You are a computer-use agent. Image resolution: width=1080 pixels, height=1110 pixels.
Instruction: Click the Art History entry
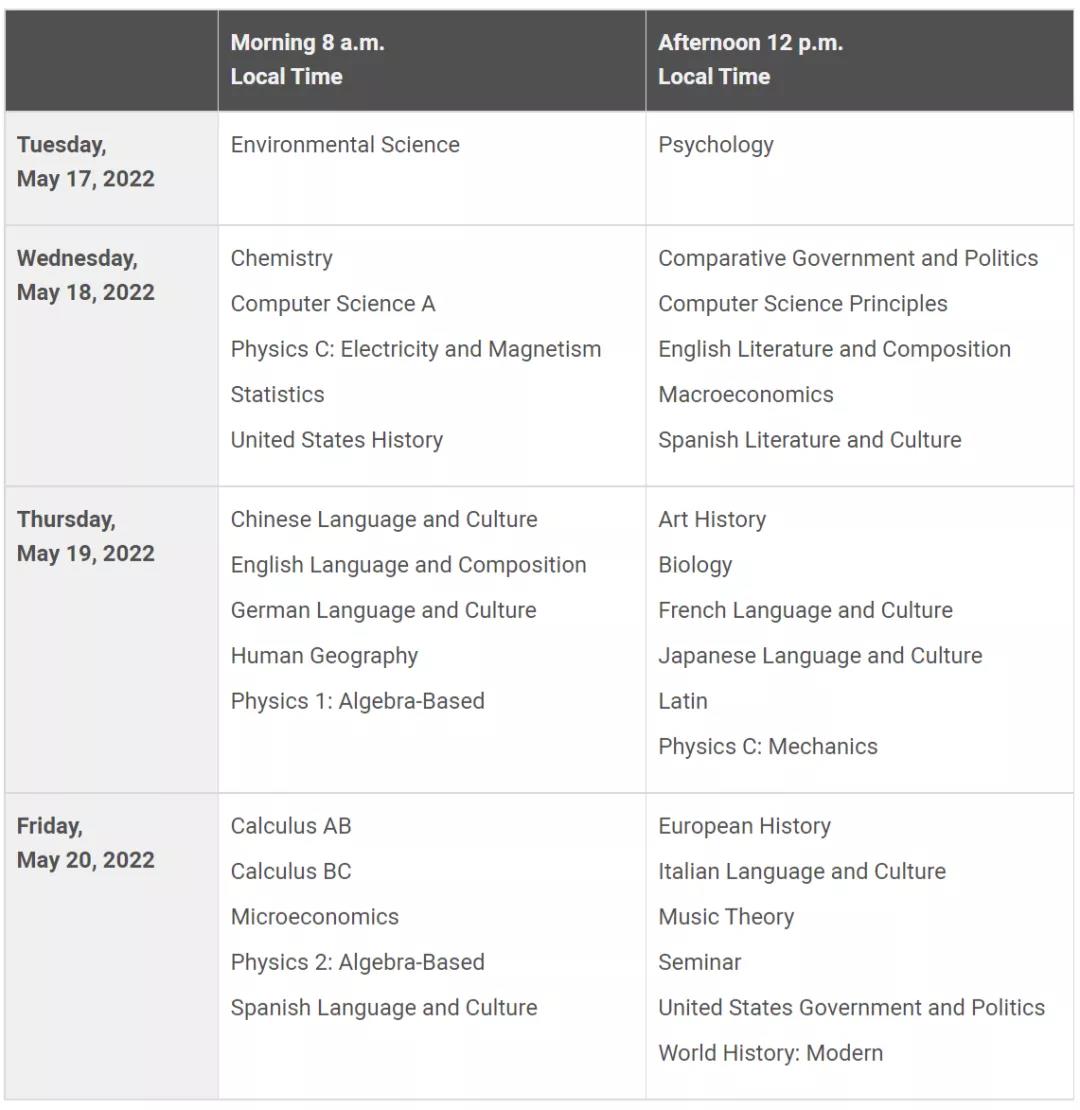coord(712,520)
